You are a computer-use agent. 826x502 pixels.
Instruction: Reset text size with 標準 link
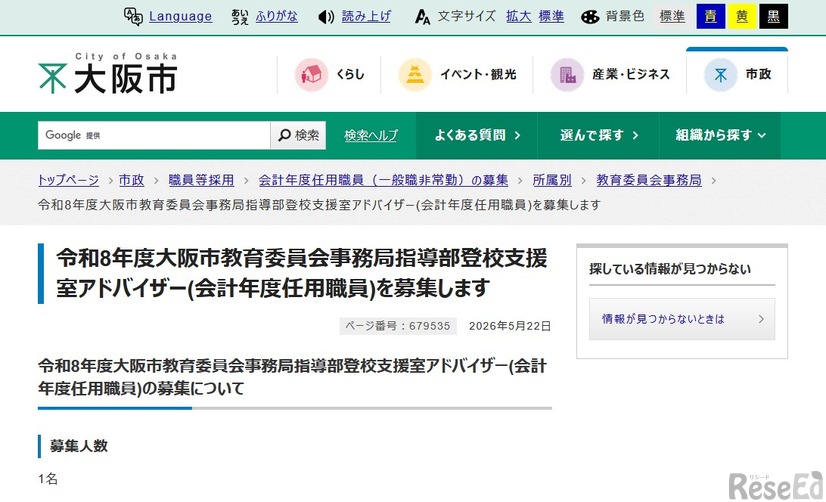click(x=551, y=16)
